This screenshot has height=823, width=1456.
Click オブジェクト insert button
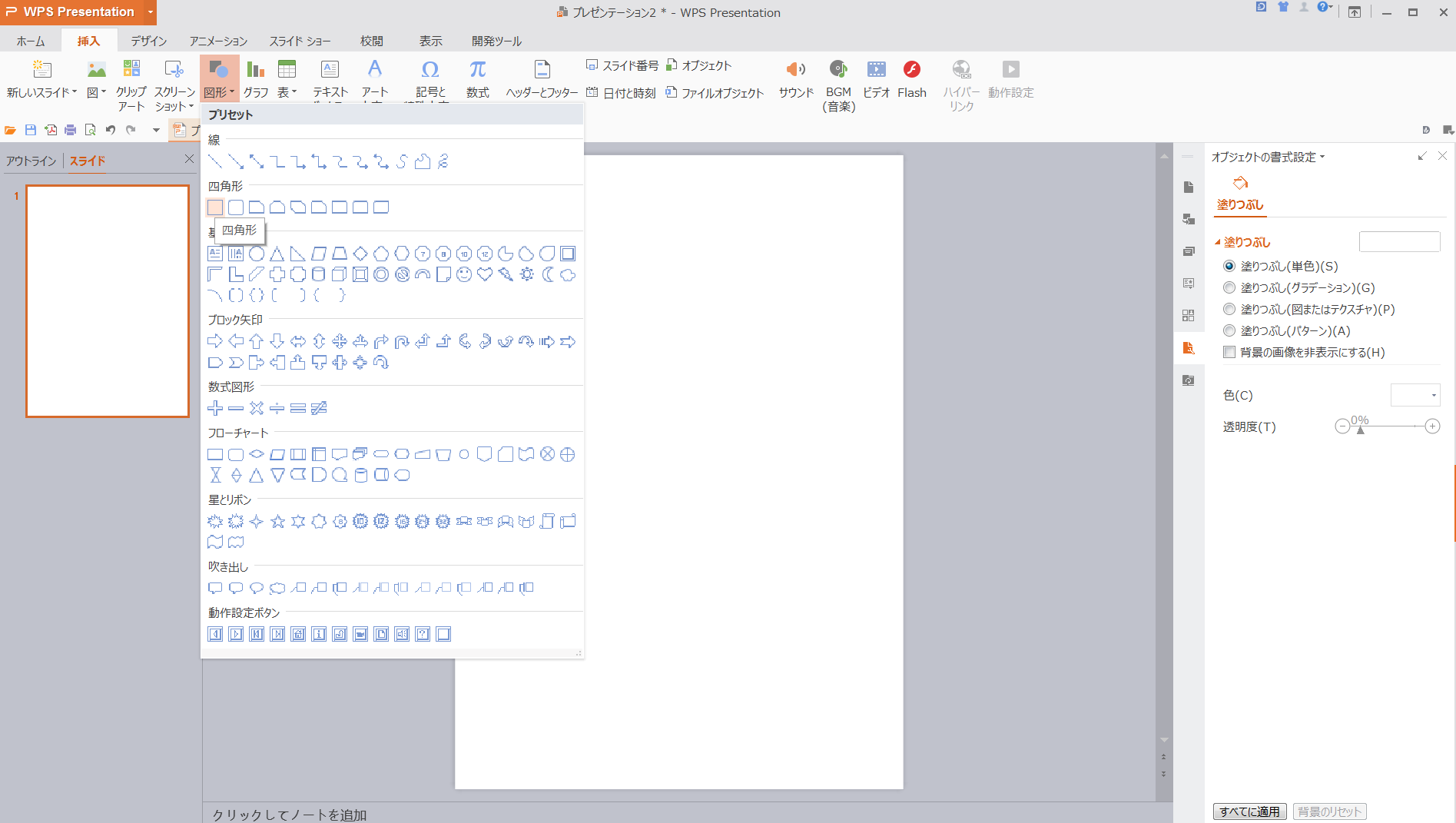click(698, 65)
